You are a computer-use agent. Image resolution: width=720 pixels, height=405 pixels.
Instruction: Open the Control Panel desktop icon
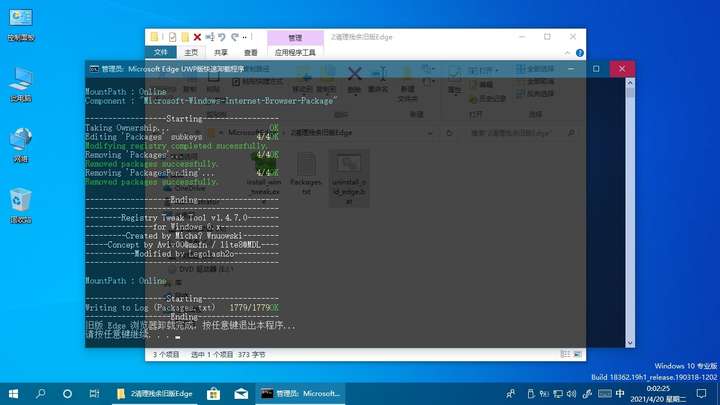pos(21,25)
